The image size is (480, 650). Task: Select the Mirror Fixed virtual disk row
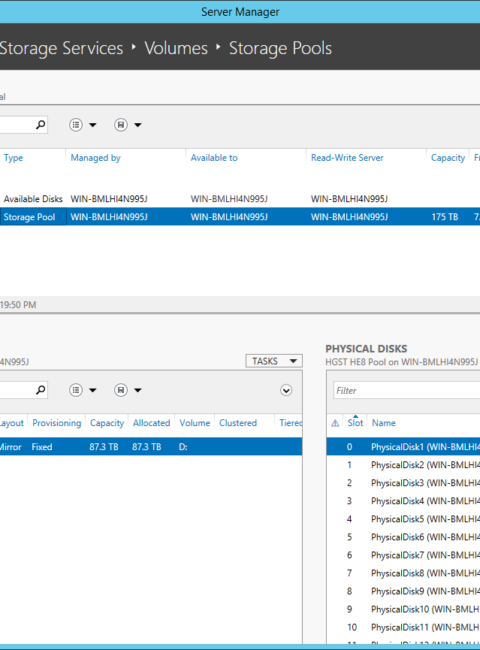pos(151,446)
